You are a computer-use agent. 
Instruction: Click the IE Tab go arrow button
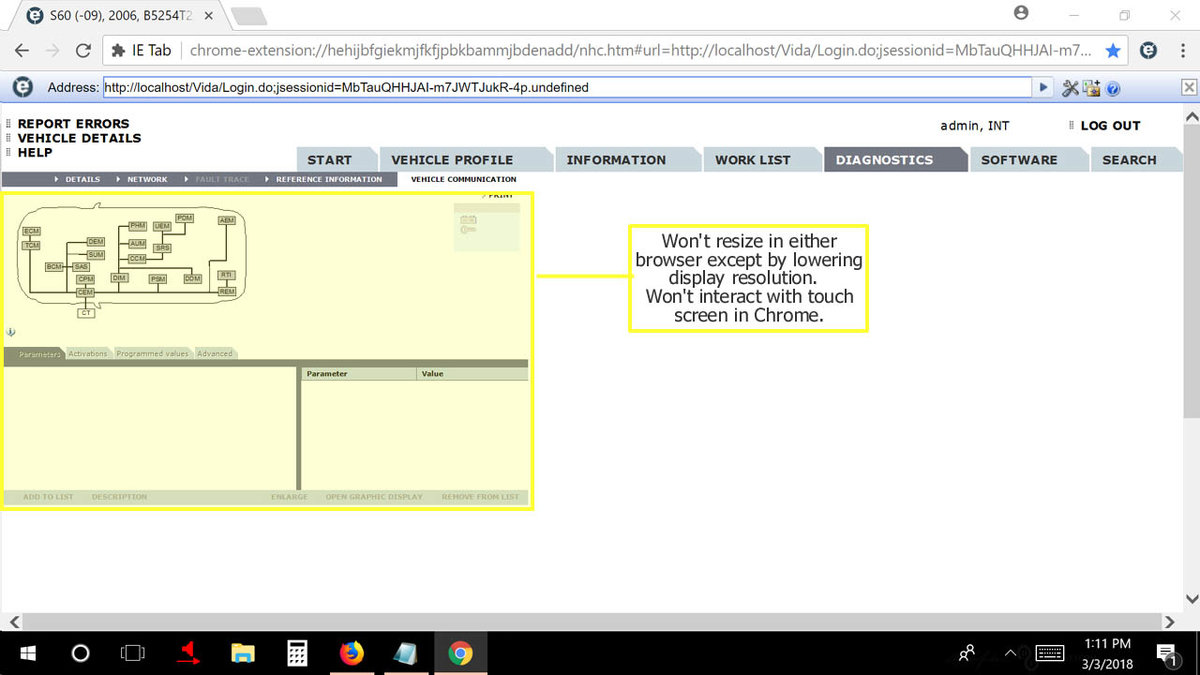coord(1044,87)
